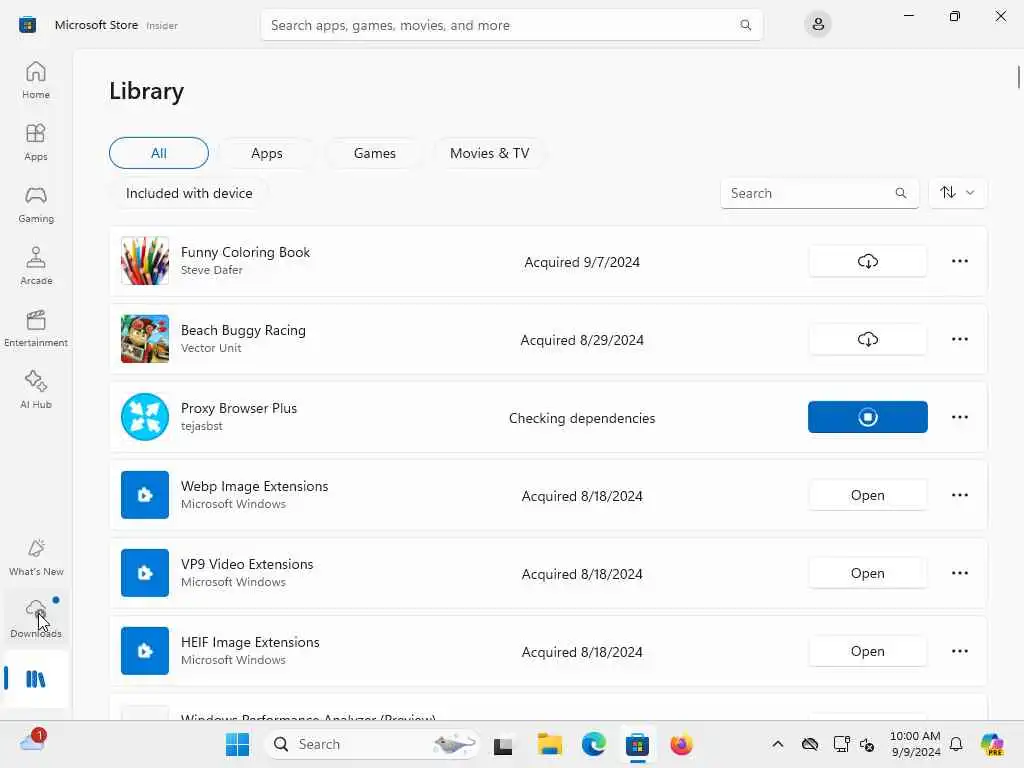Image resolution: width=1024 pixels, height=768 pixels.
Task: Click the magnifier in the top search bar
Action: tap(745, 25)
